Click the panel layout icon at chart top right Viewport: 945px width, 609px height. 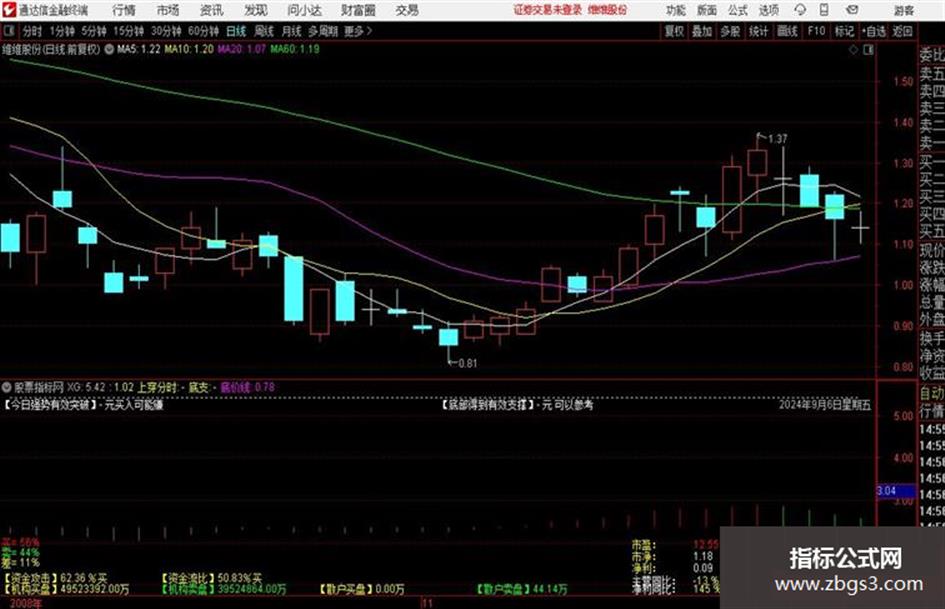coord(868,50)
